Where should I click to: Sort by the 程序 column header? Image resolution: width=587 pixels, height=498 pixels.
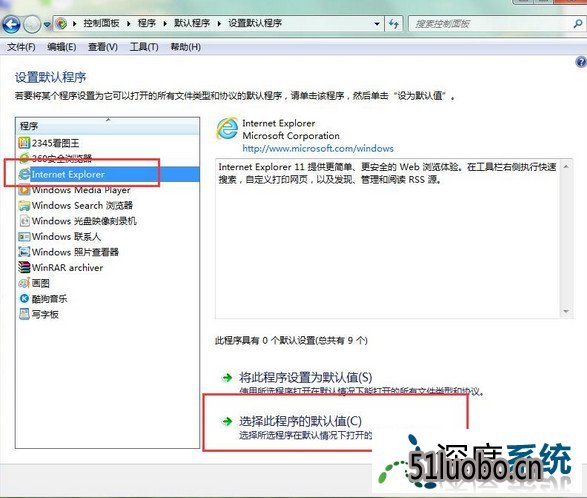click(107, 126)
